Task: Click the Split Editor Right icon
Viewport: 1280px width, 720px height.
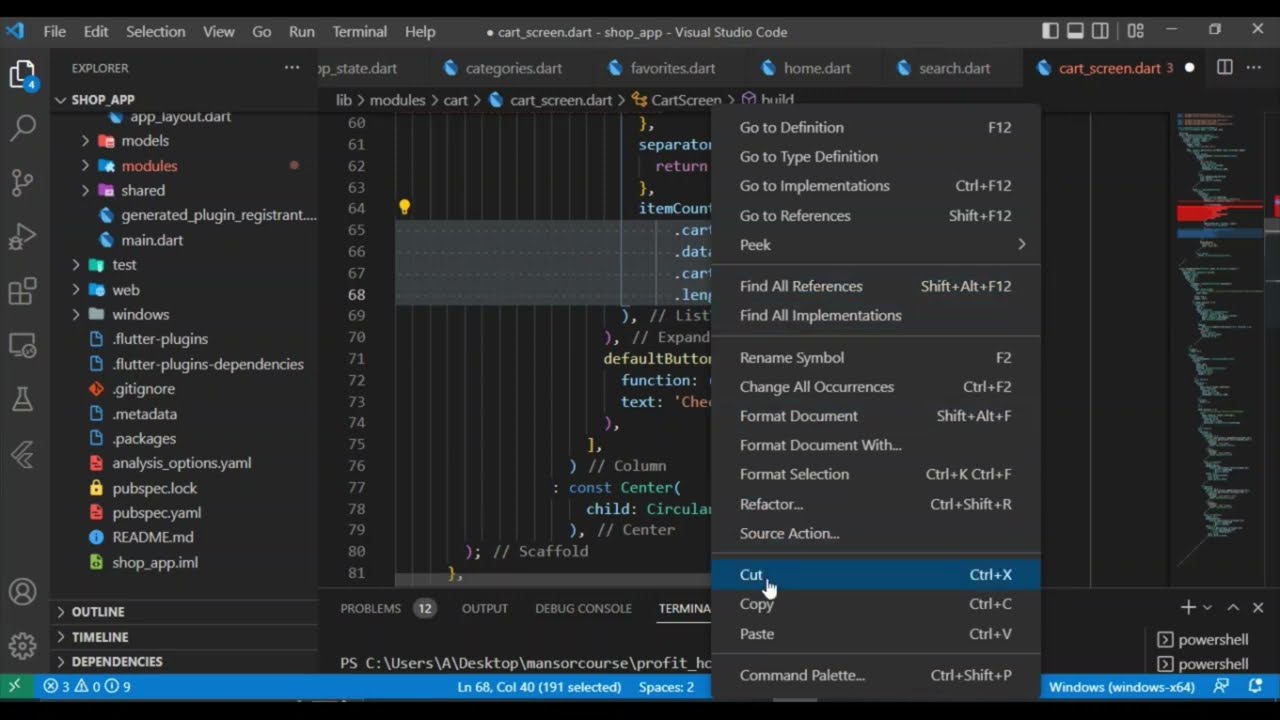Action: [x=1224, y=68]
